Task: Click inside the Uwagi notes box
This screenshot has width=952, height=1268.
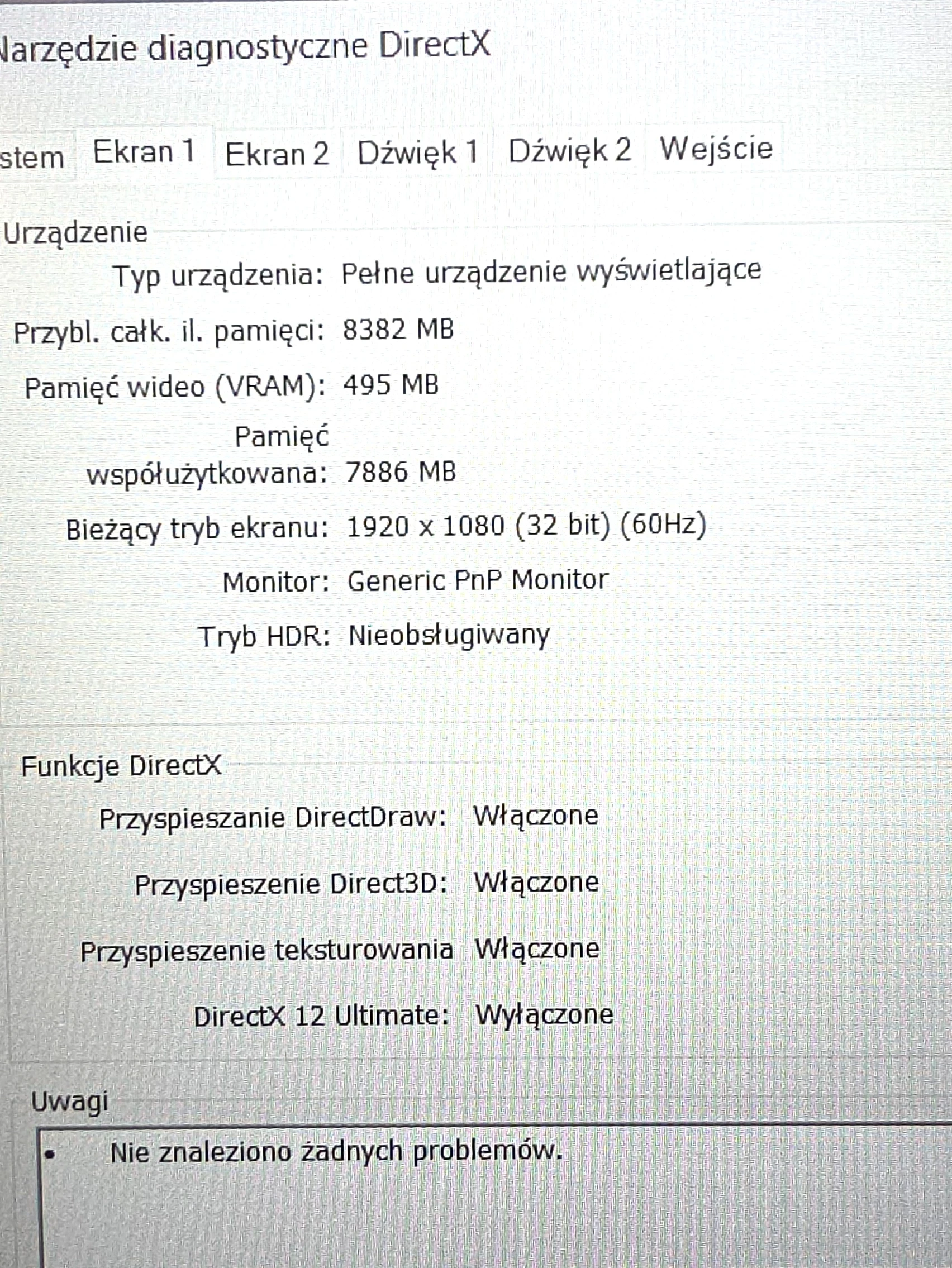Action: (x=493, y=1215)
